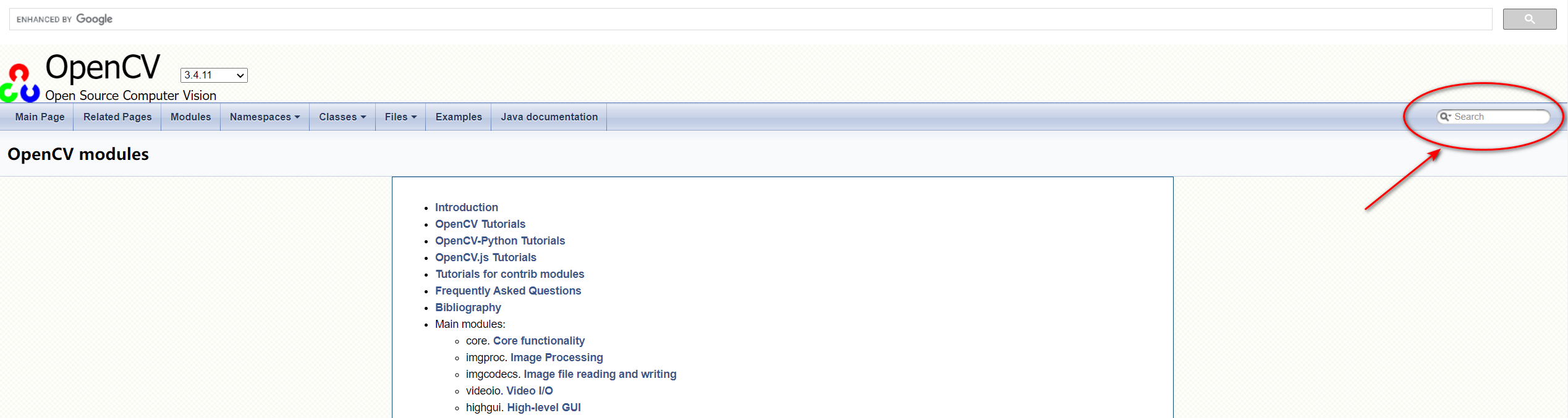Open the High-level GUI link
The image size is (1568, 418).
(x=544, y=408)
